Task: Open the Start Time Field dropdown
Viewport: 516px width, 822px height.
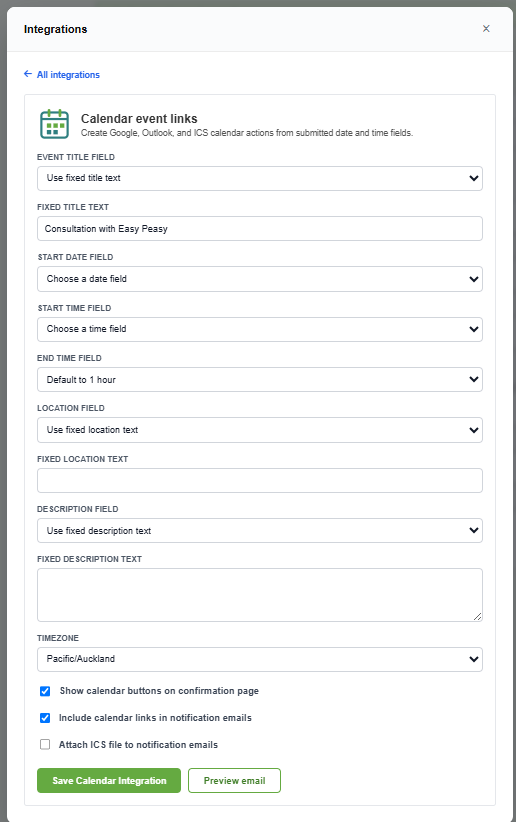Action: [x=260, y=329]
